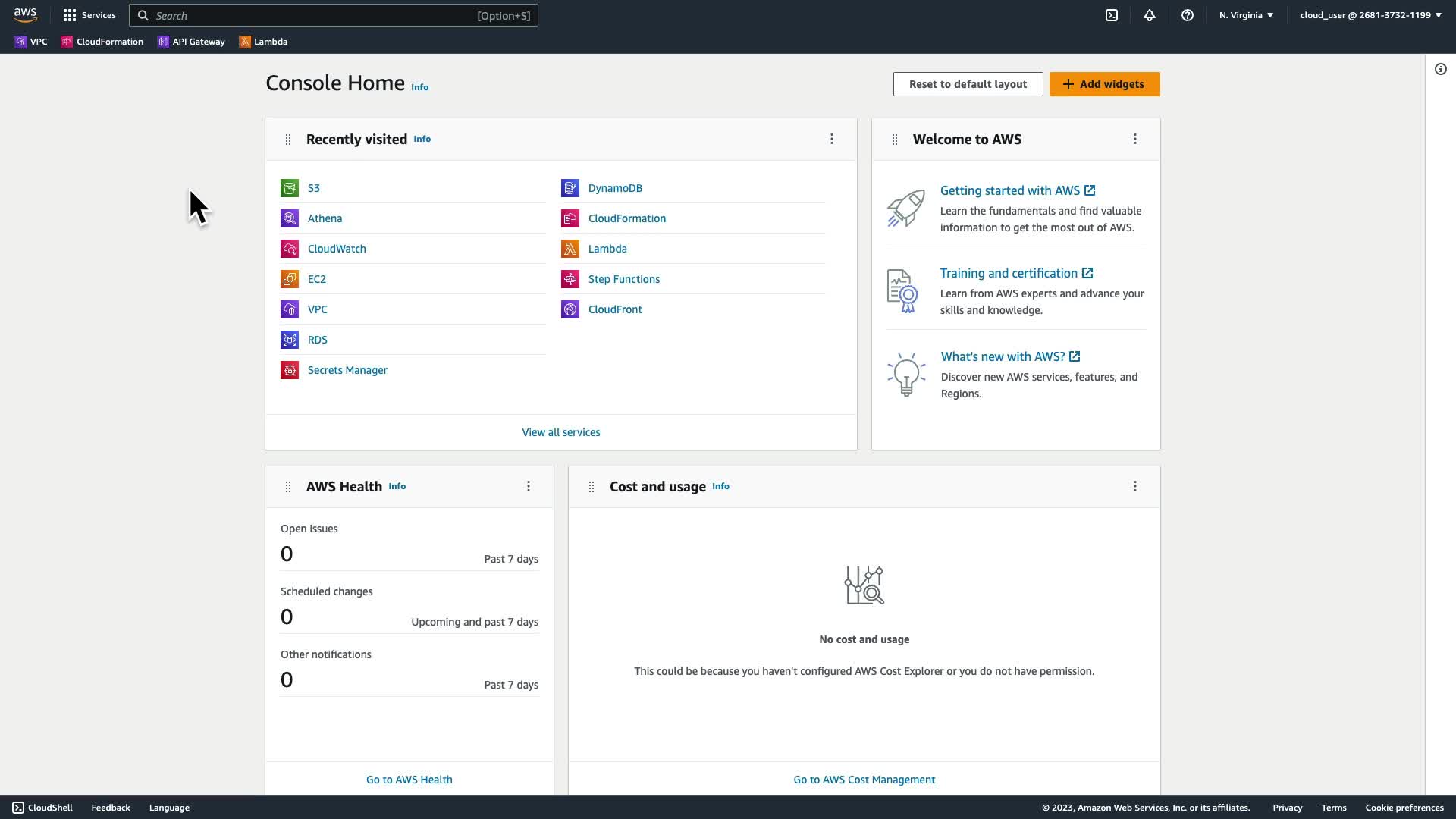Open Recently visited widget options menu

coord(832,139)
